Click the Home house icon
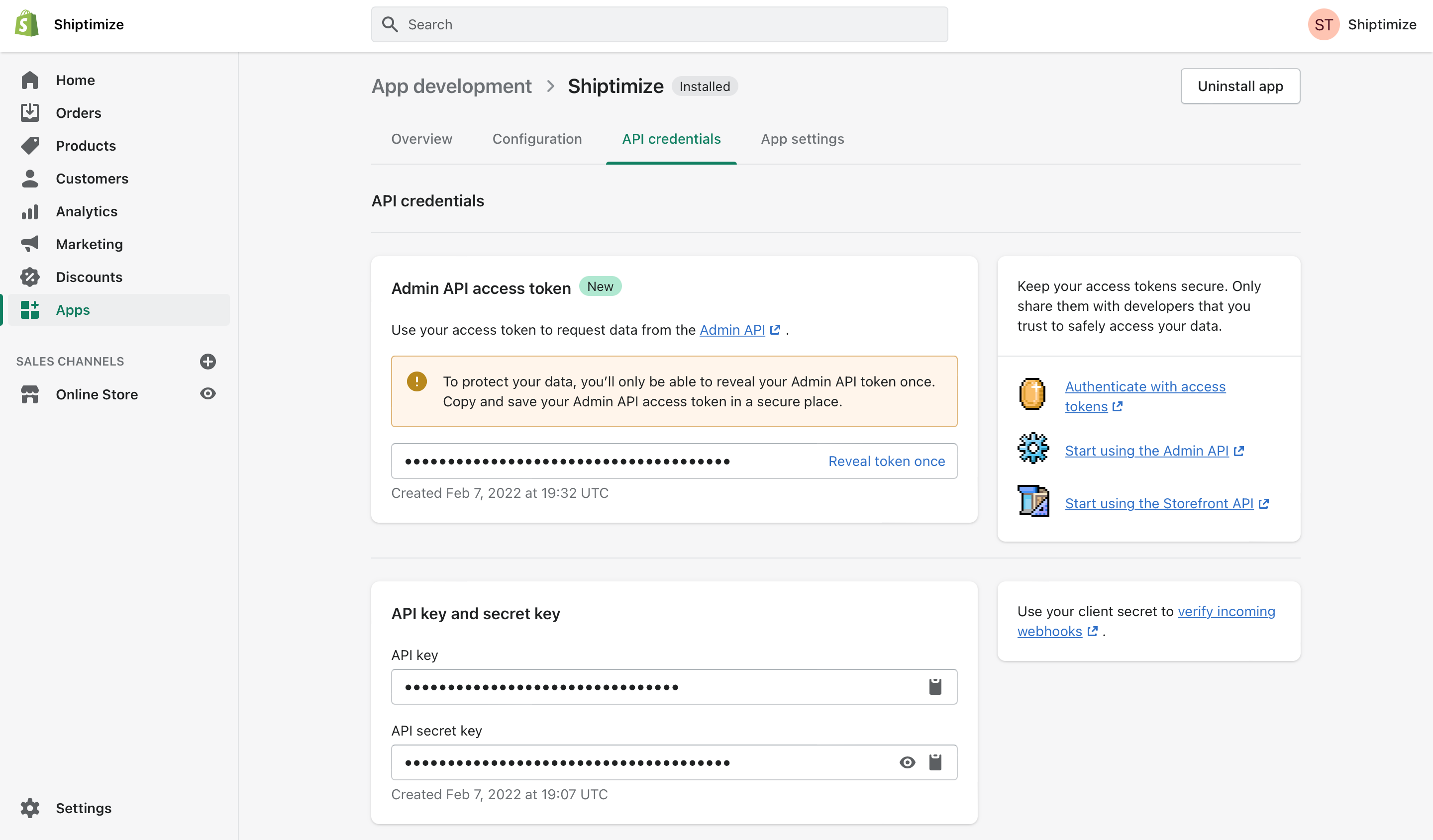Screen dimensions: 1433x840 (29, 80)
